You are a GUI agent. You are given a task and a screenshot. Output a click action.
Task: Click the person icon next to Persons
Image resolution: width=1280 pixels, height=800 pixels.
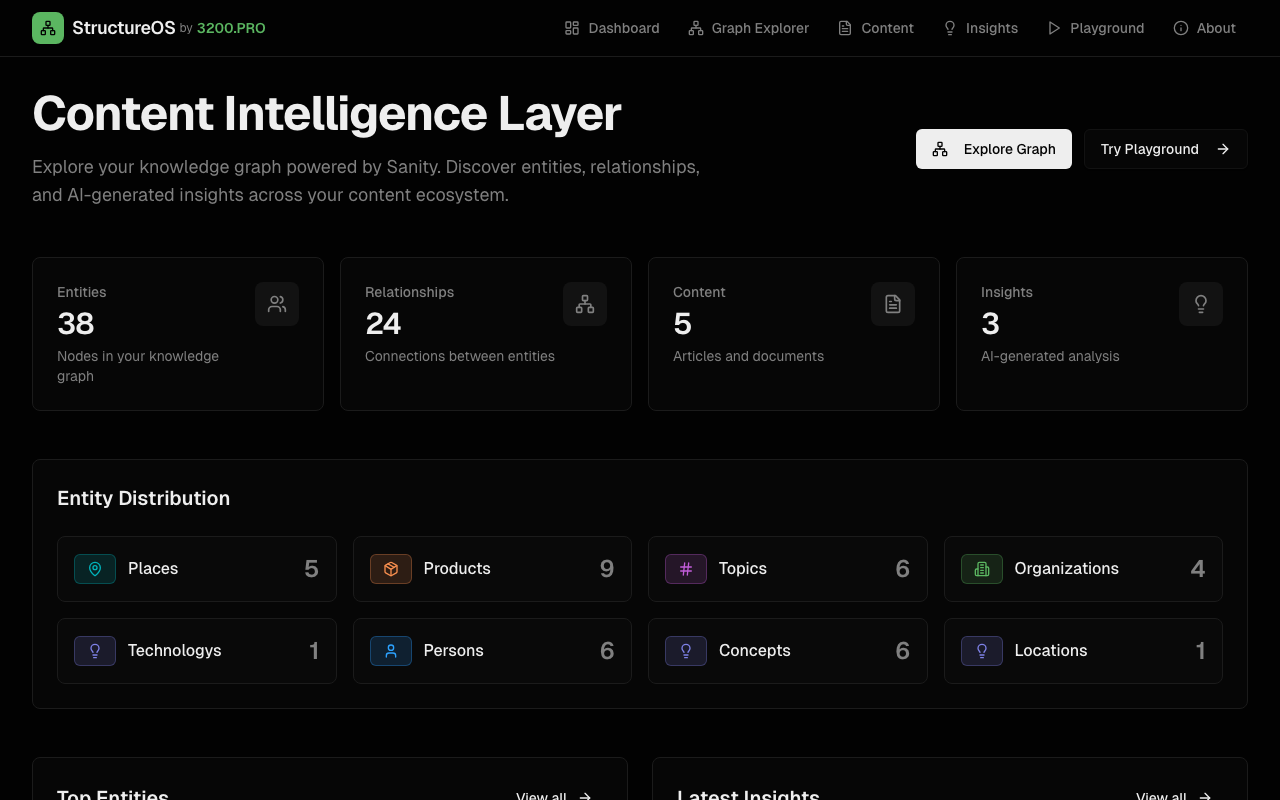click(x=391, y=650)
